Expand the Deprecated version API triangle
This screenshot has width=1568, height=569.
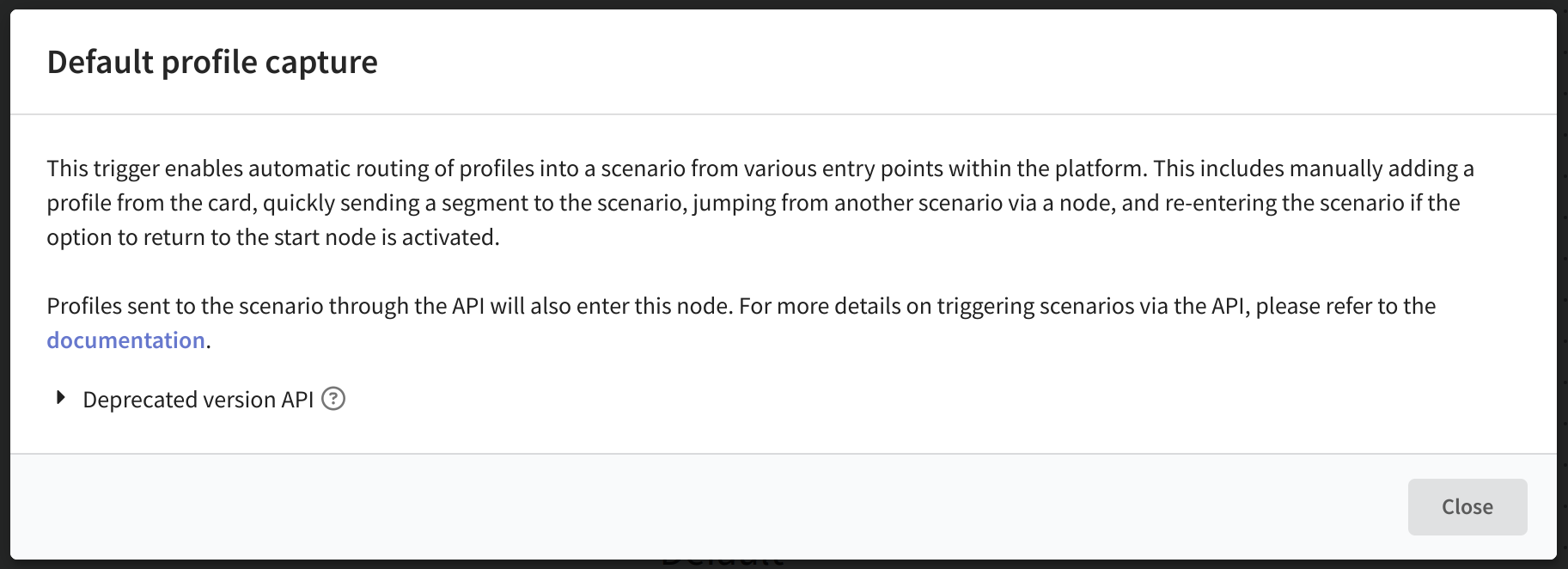[x=60, y=398]
